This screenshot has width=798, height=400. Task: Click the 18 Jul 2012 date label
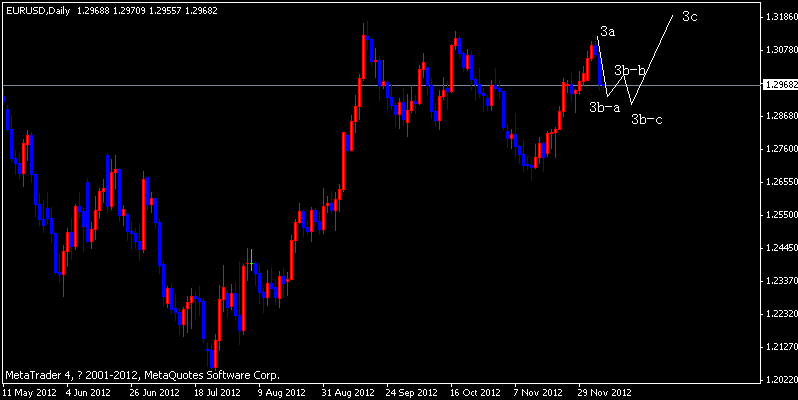[x=217, y=393]
